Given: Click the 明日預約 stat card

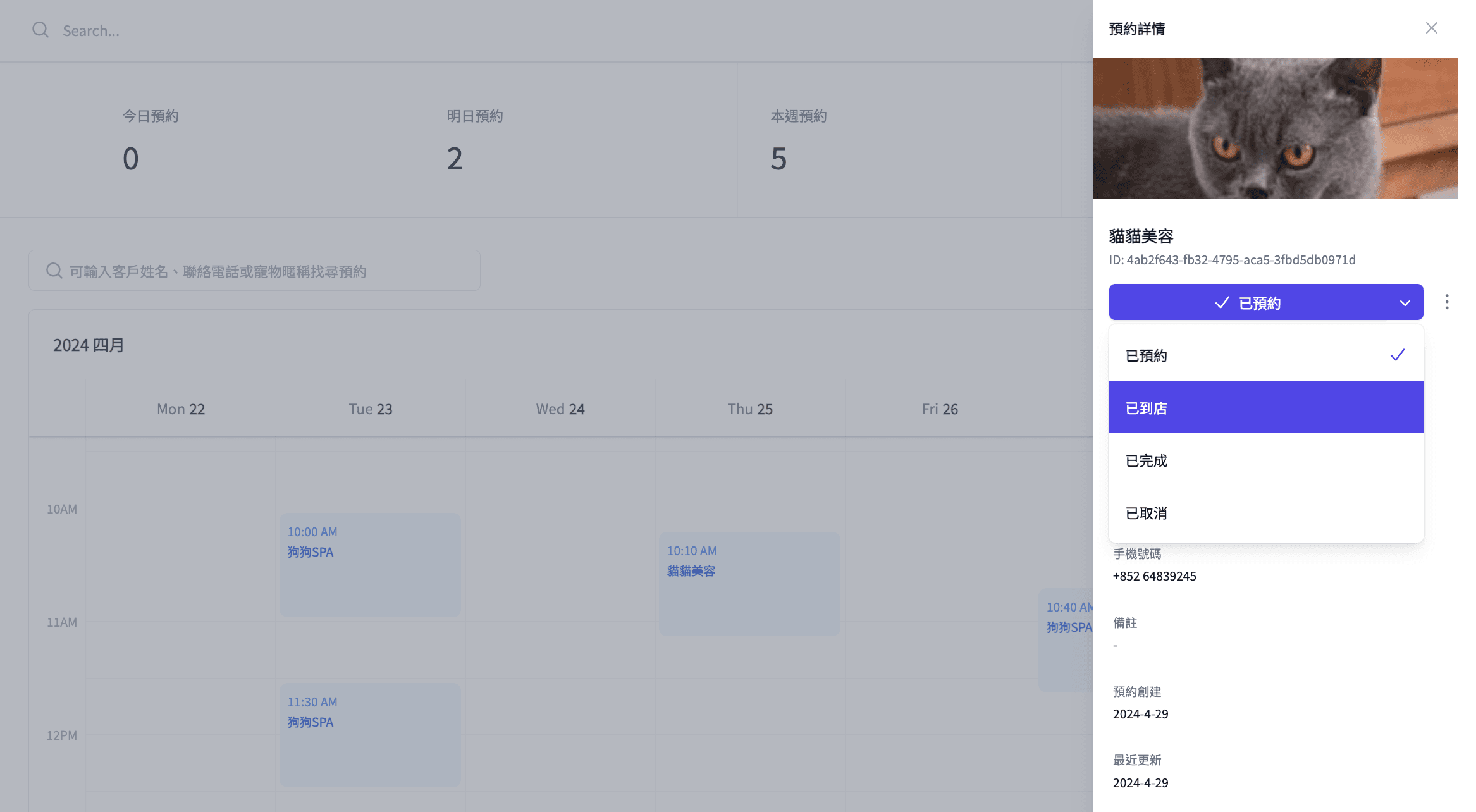Looking at the screenshot, I should click(x=576, y=140).
